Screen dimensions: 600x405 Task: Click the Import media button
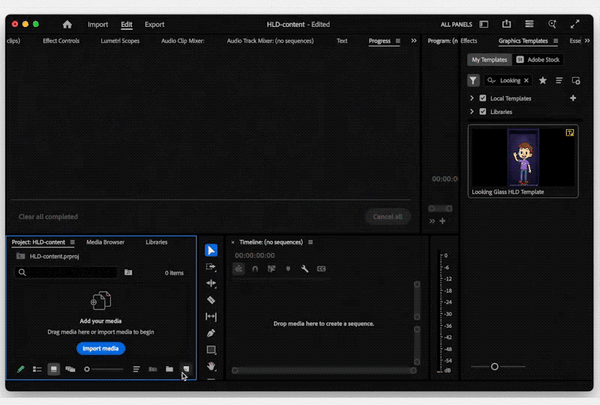tap(101, 348)
